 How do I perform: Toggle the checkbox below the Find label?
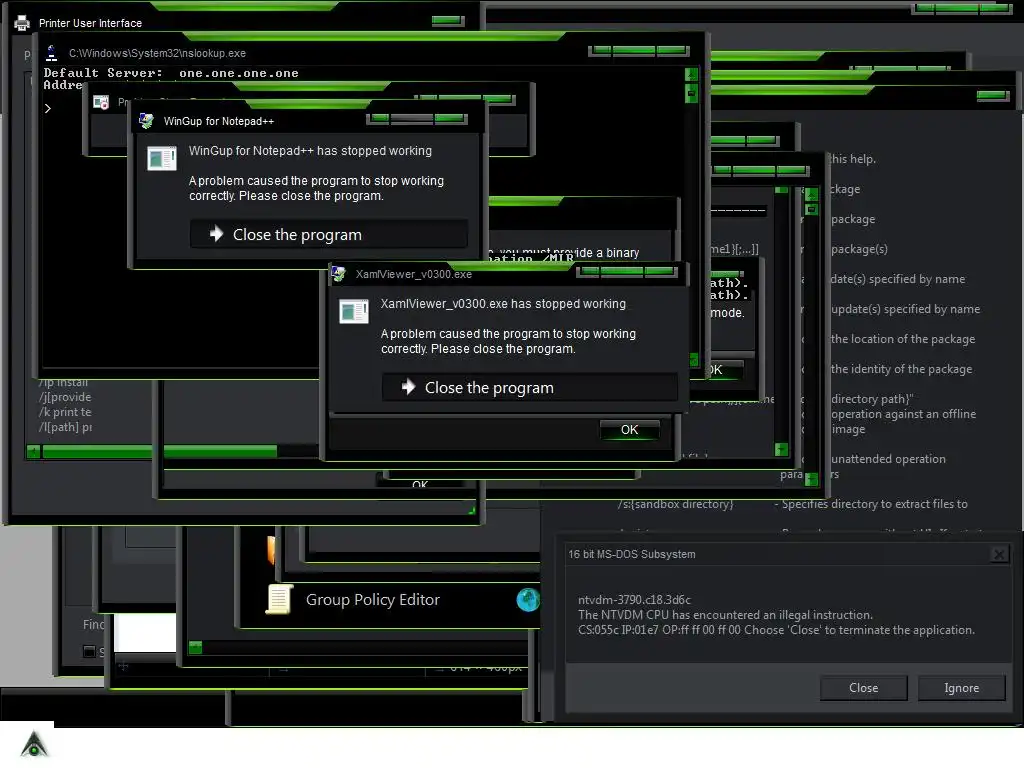[x=89, y=651]
